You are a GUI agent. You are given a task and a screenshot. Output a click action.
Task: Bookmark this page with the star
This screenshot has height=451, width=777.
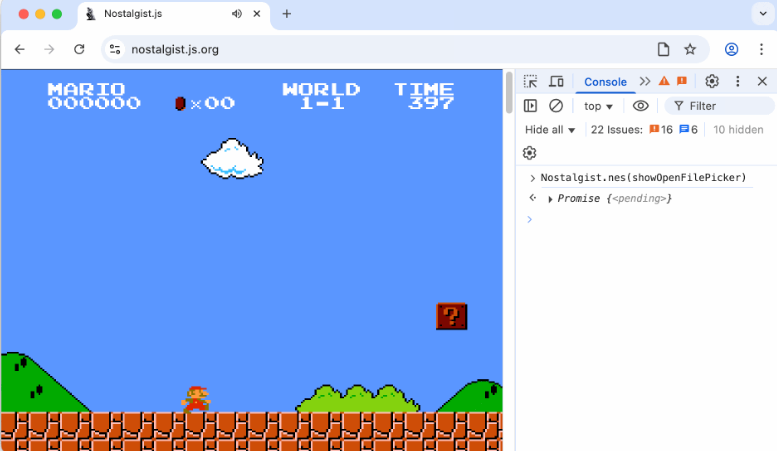pyautogui.click(x=690, y=49)
